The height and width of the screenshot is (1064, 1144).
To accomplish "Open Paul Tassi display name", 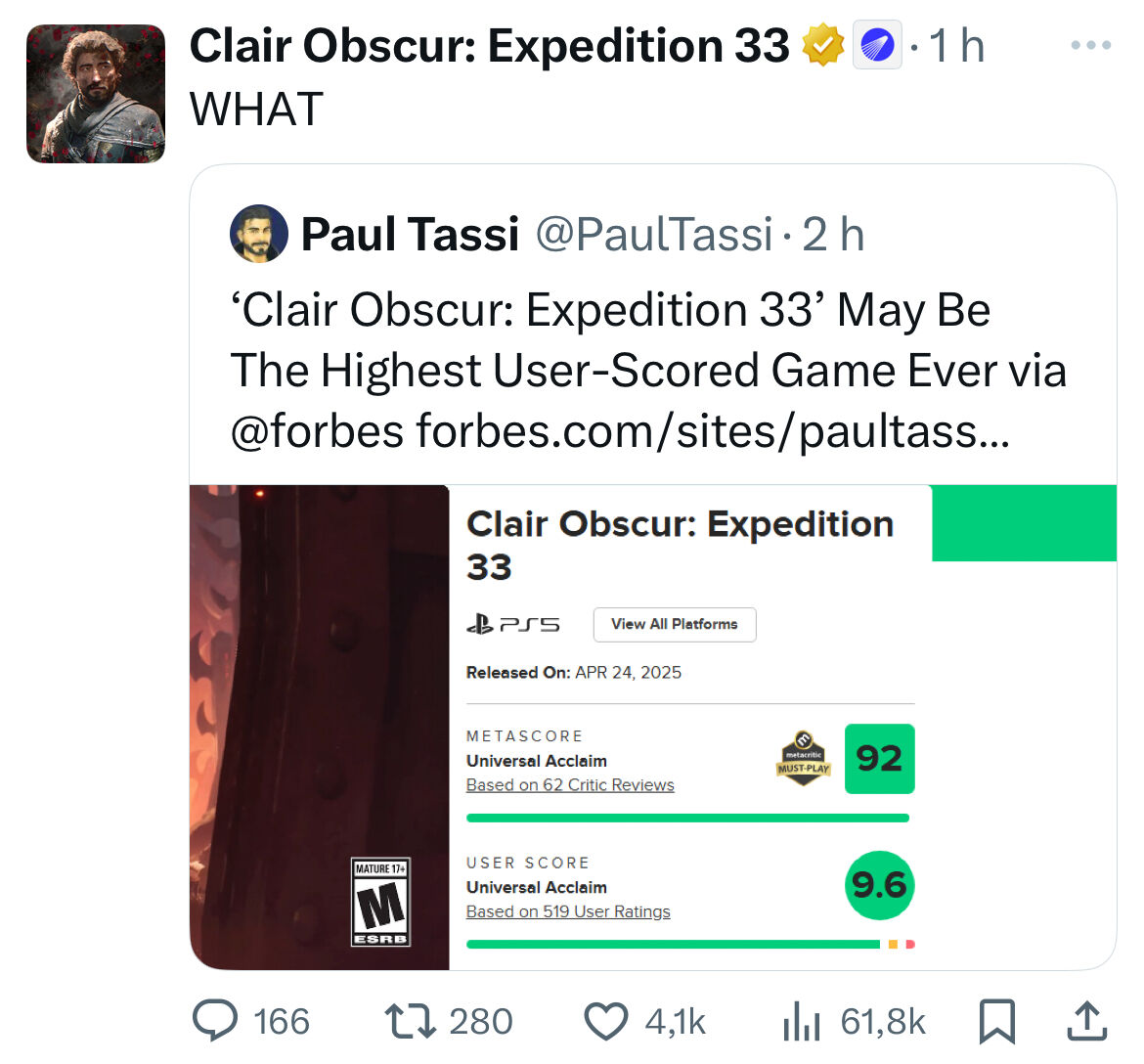I will click(410, 235).
